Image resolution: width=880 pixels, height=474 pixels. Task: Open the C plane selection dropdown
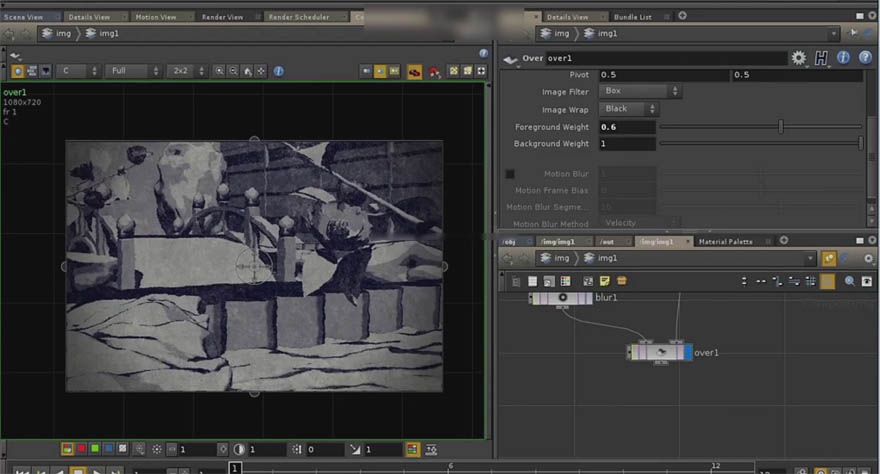(79, 71)
